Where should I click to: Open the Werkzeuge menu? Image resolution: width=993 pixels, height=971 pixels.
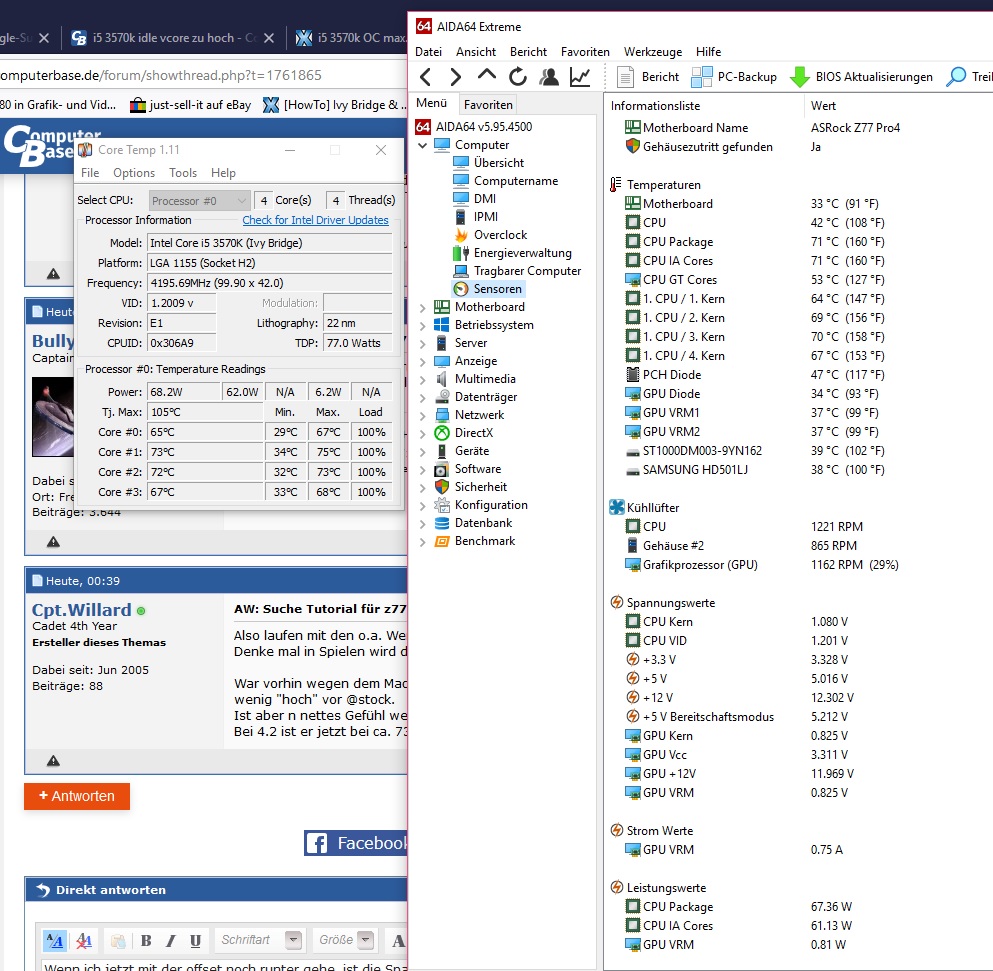[x=653, y=52]
